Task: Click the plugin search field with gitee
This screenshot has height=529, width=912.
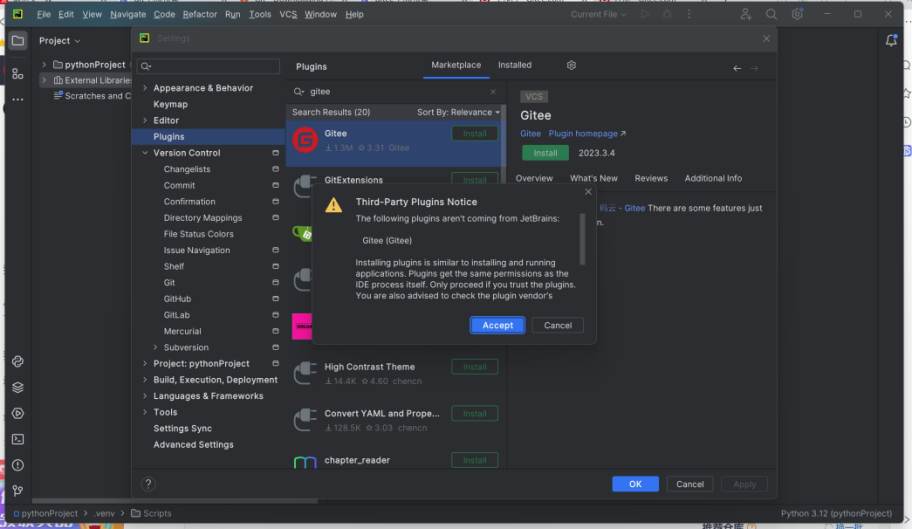Action: [x=396, y=91]
